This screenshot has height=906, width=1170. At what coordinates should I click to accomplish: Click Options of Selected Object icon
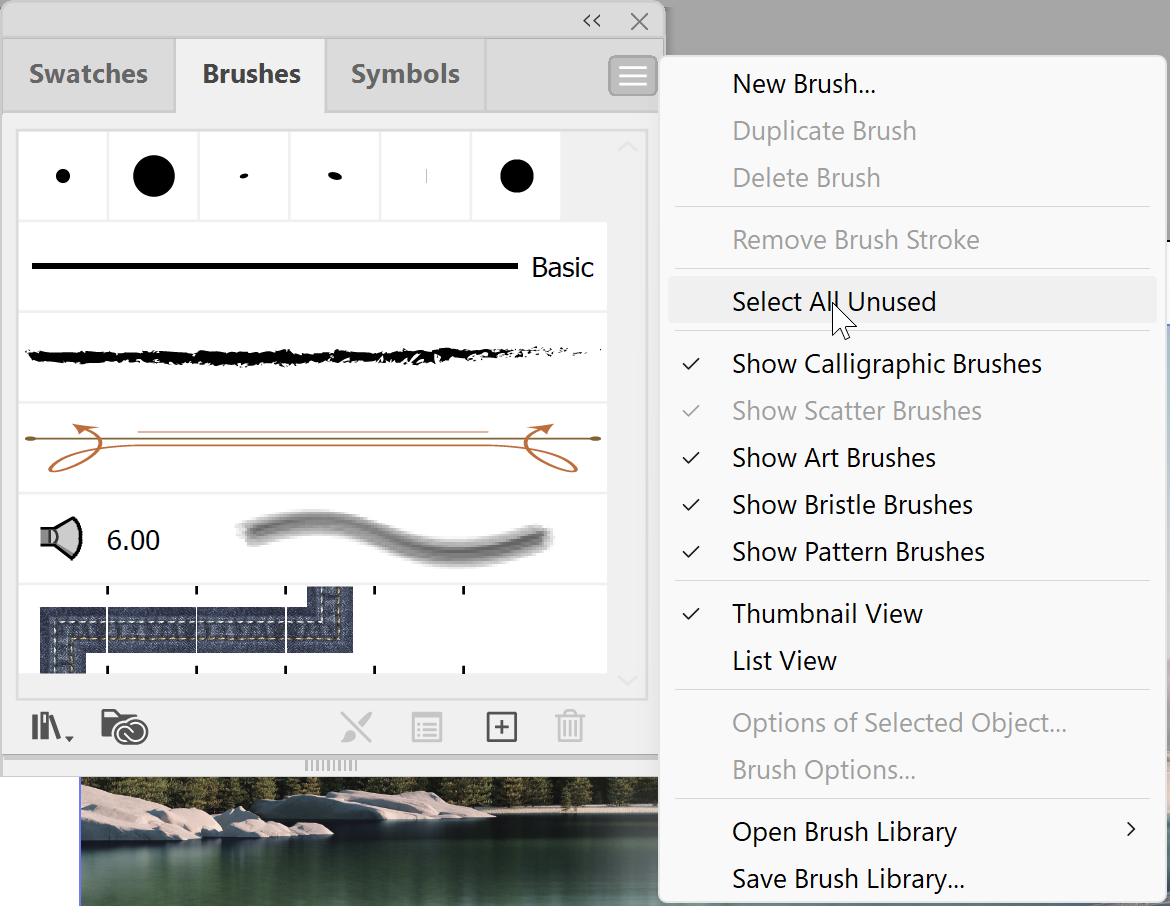point(427,727)
